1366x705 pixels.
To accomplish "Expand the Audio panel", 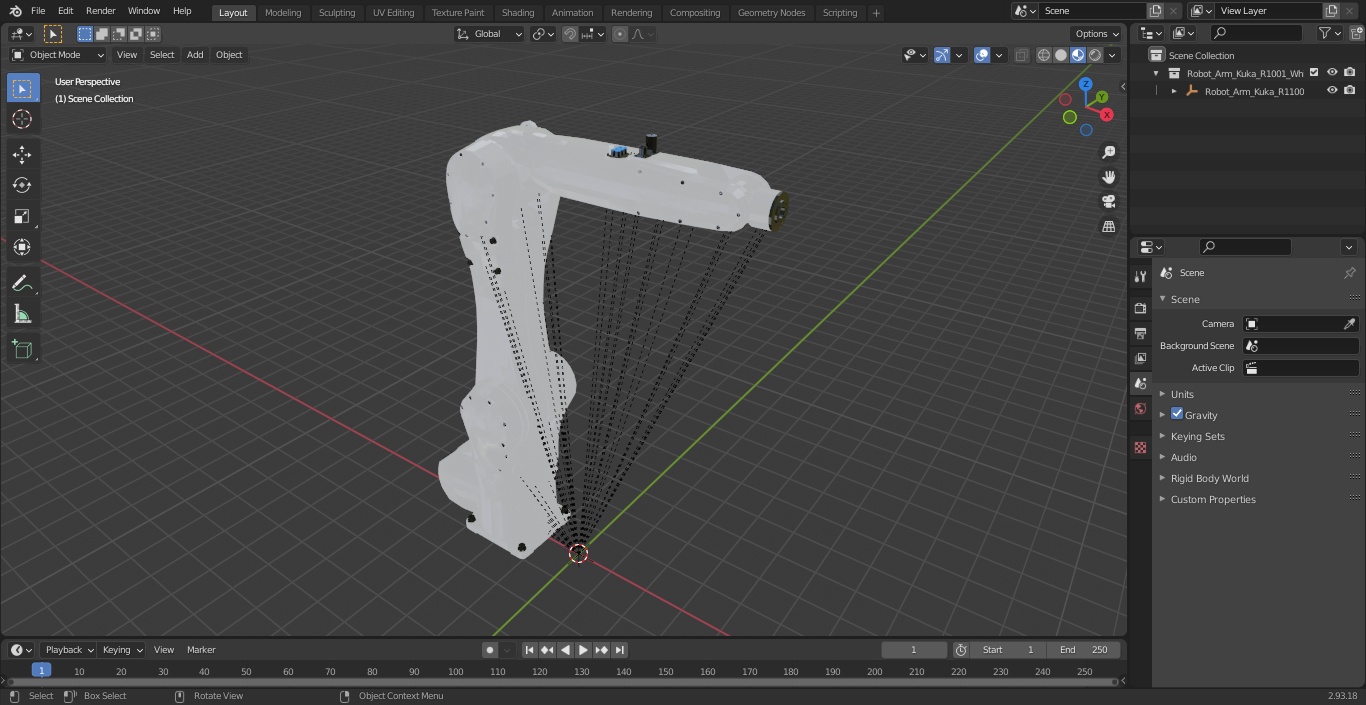I will click(1184, 457).
